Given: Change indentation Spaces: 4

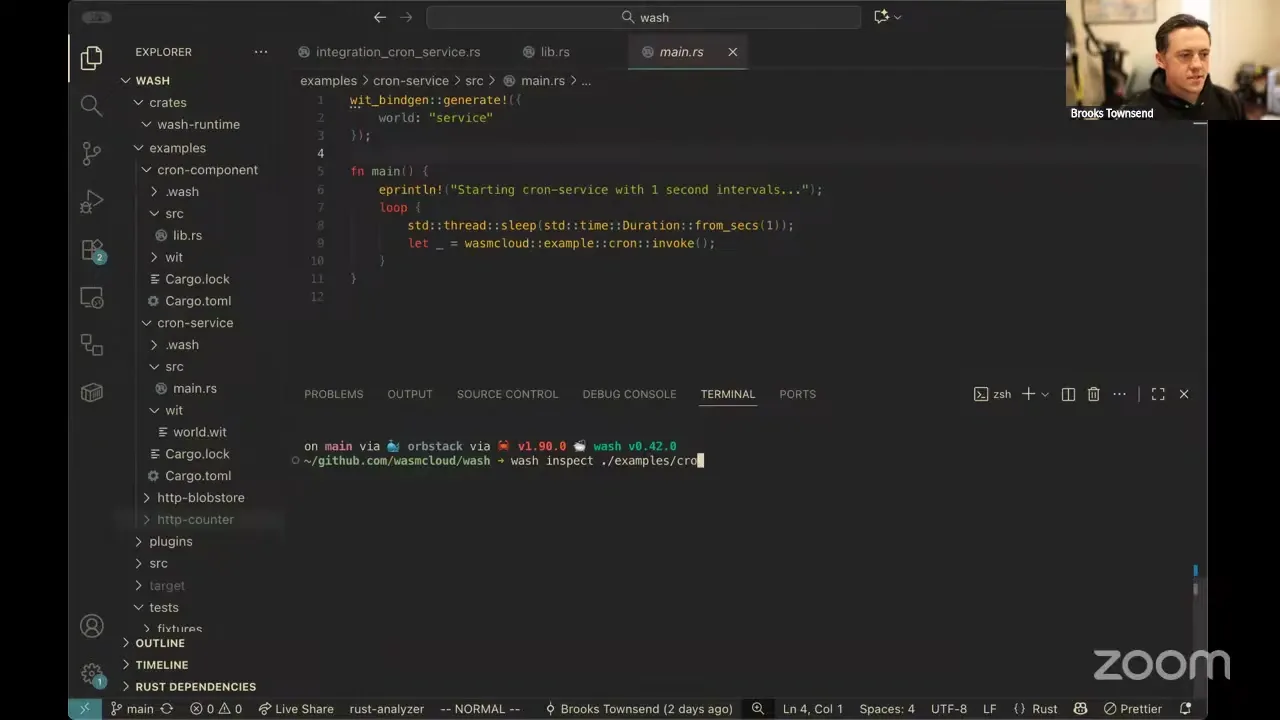Looking at the screenshot, I should click(887, 708).
